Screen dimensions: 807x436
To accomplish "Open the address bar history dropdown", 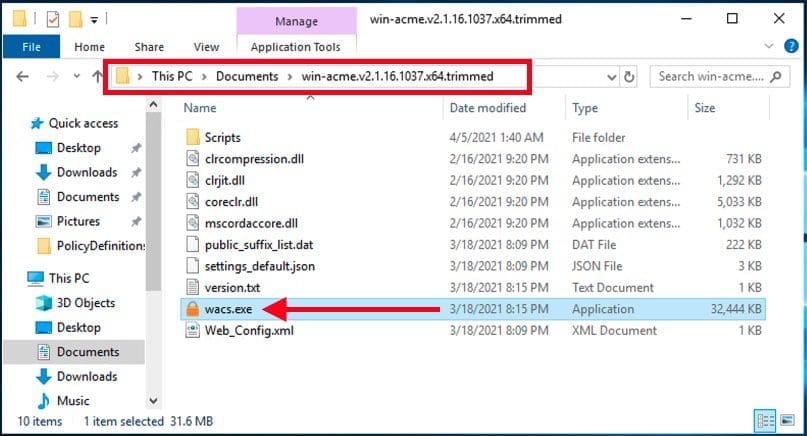I will coord(608,76).
